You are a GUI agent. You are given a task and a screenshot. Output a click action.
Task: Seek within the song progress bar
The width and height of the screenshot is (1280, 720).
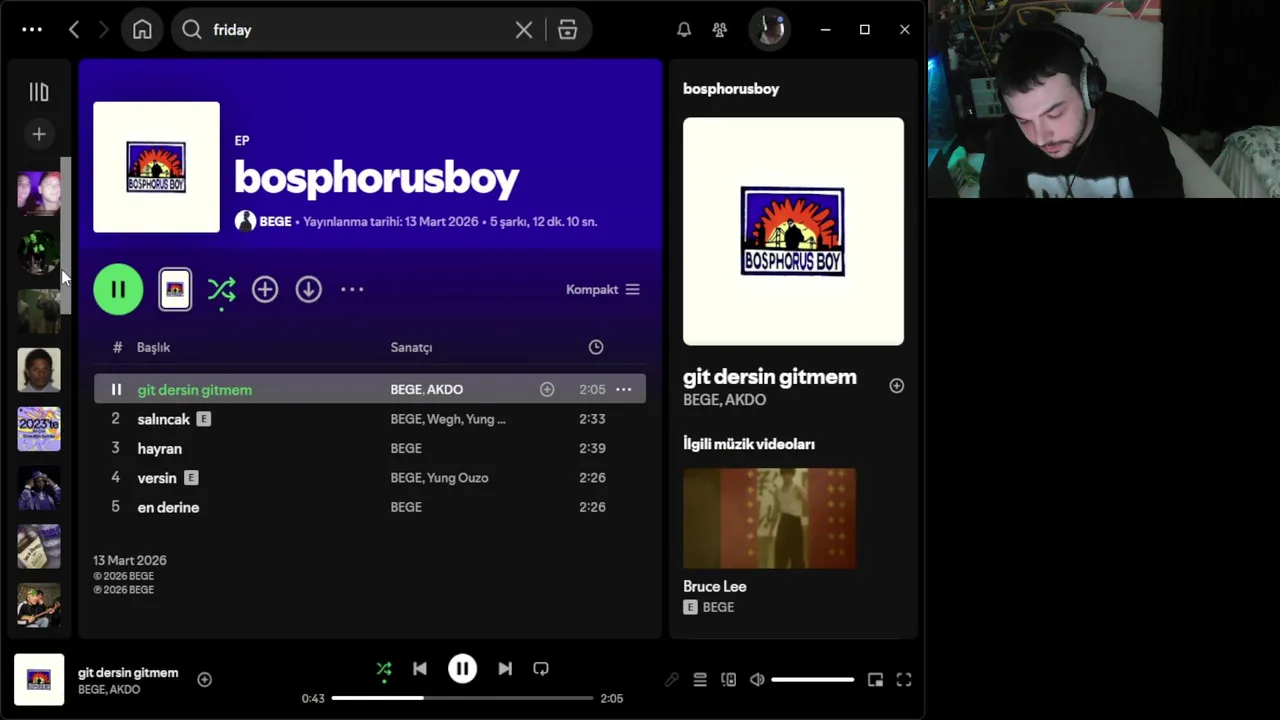tap(463, 698)
